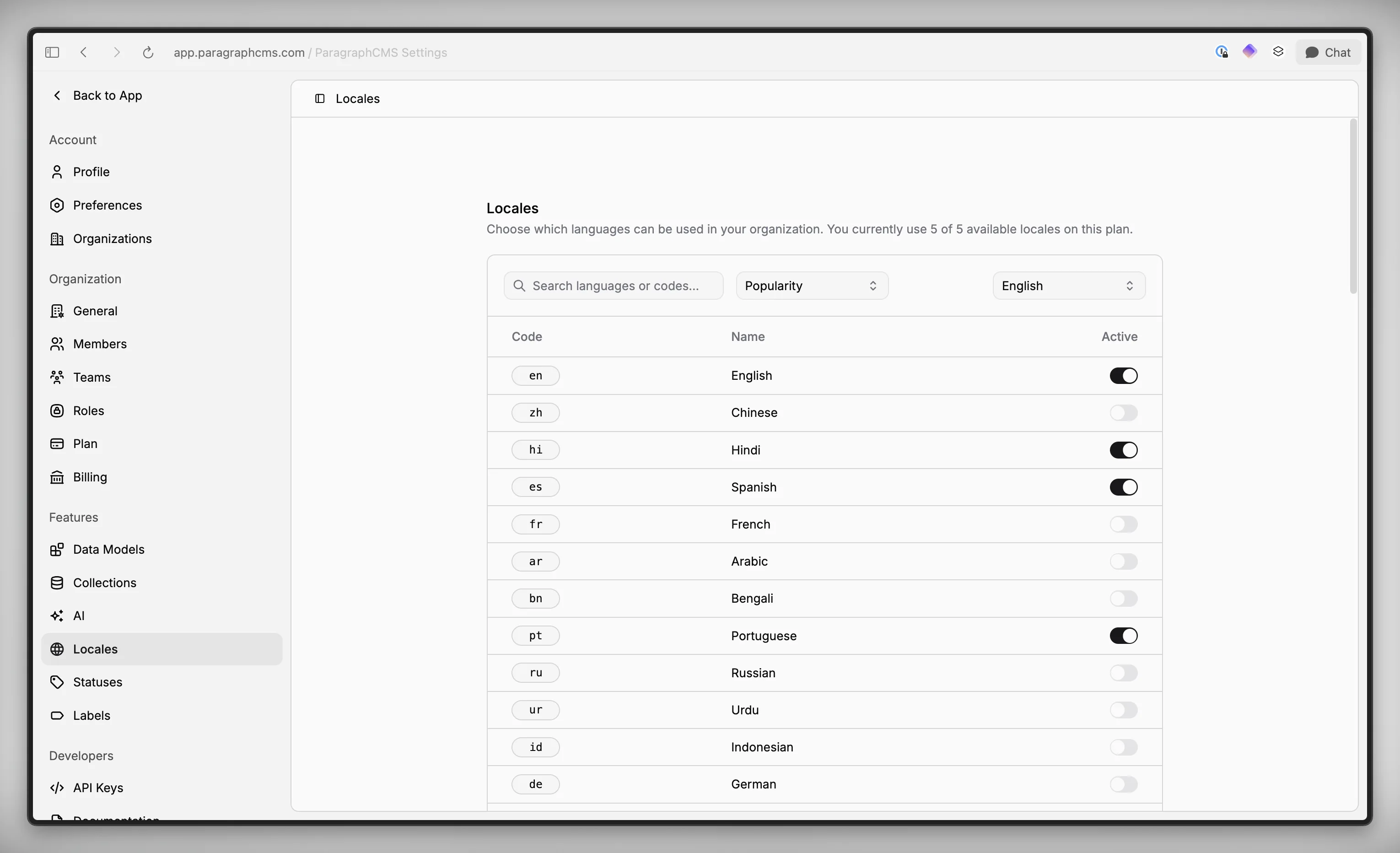The width and height of the screenshot is (1400, 853).
Task: Click the Indonesian language name
Action: tap(762, 747)
